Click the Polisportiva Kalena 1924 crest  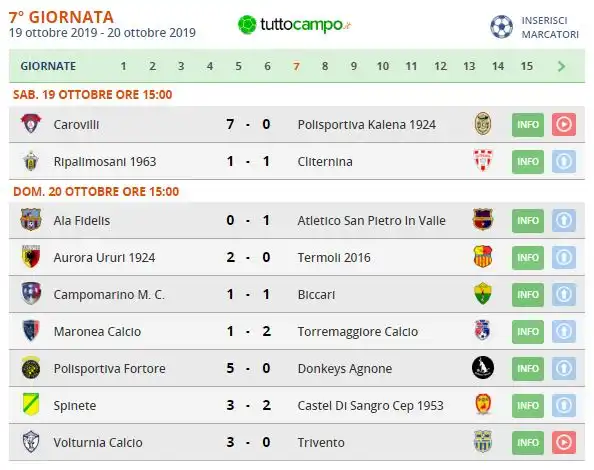point(483,123)
